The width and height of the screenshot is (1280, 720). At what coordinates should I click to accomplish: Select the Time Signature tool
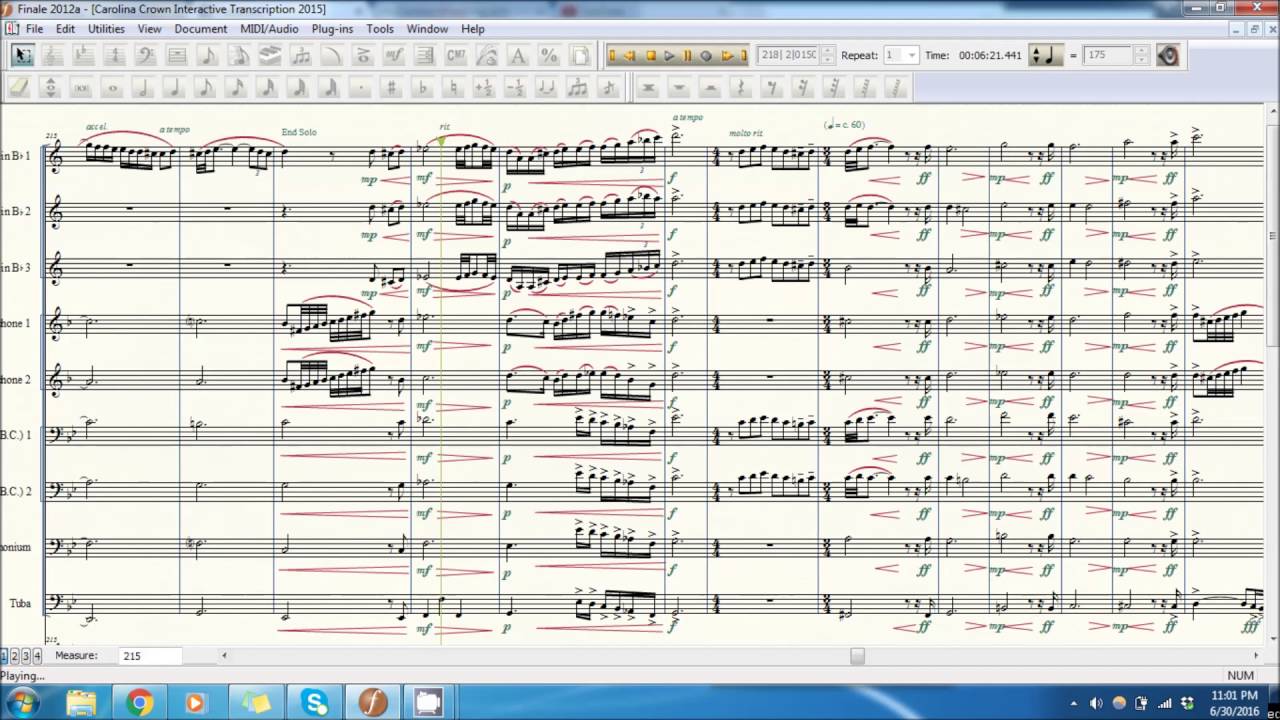(x=115, y=56)
